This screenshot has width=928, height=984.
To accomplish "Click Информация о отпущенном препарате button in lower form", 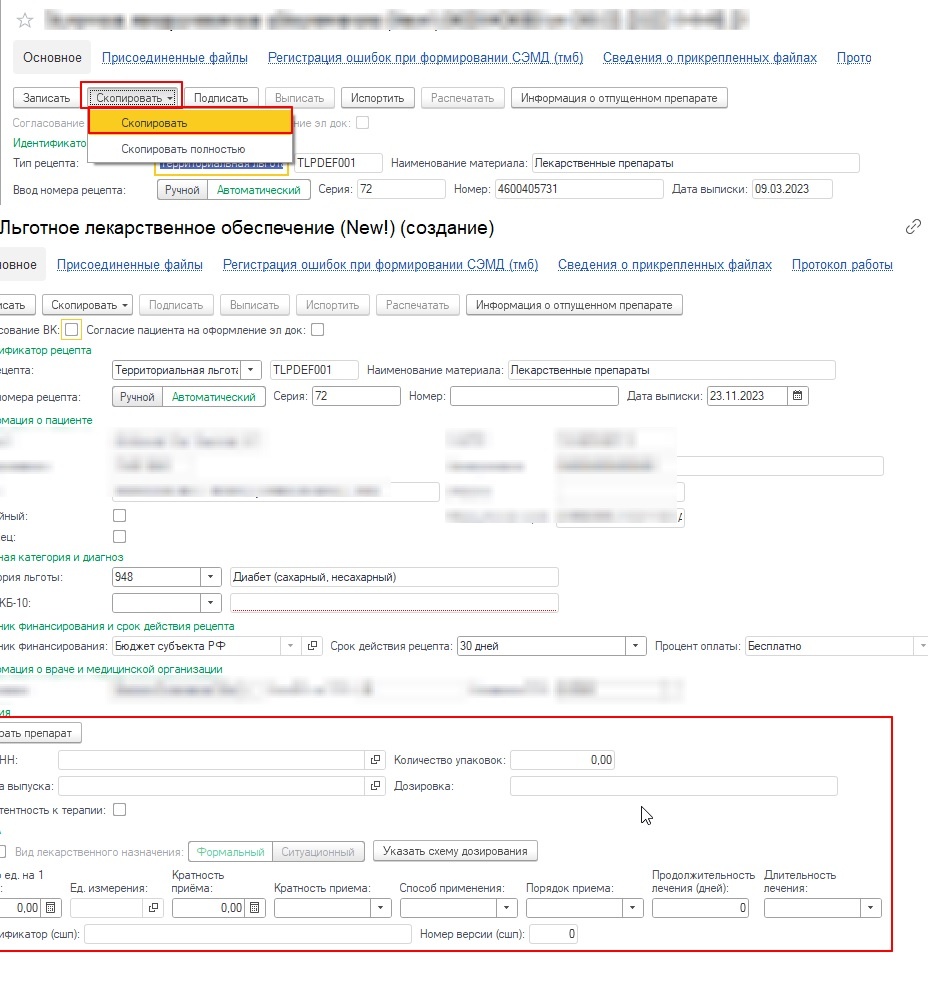I will tap(574, 305).
